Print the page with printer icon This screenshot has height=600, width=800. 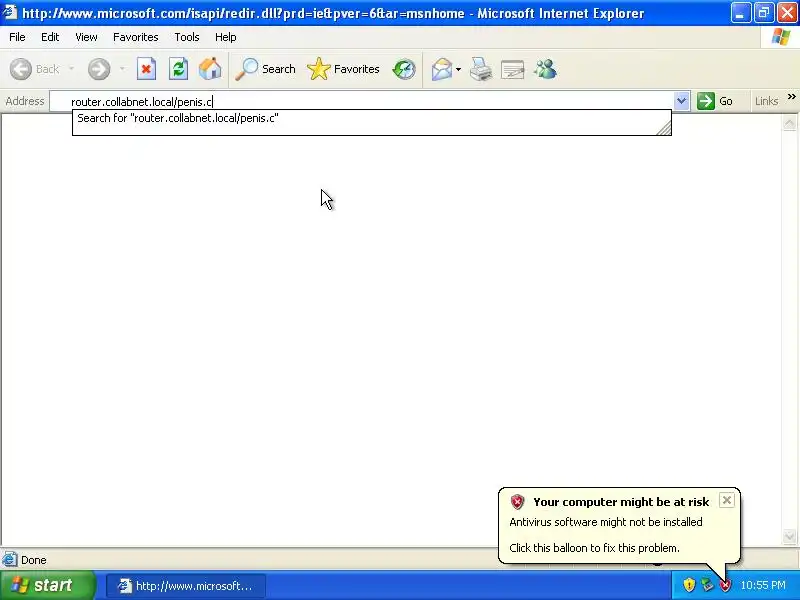480,69
